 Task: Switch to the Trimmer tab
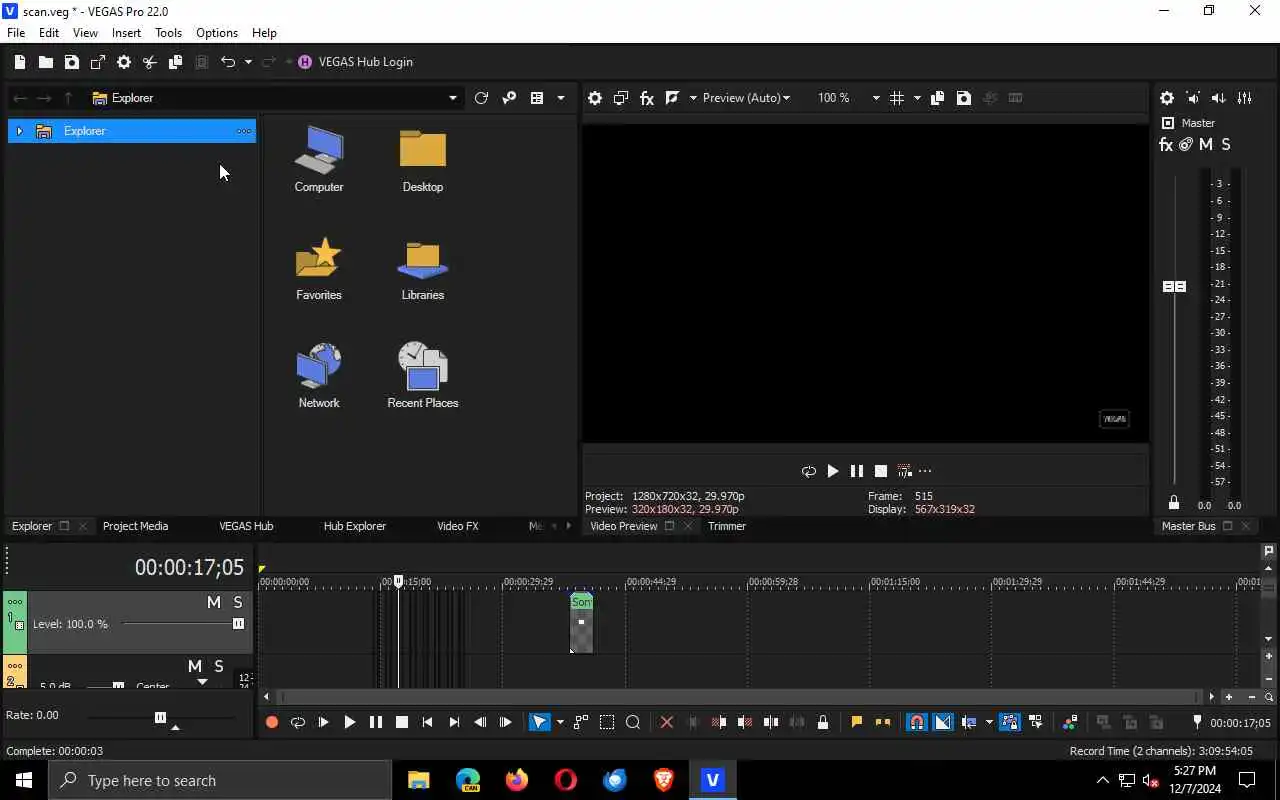pyautogui.click(x=727, y=526)
